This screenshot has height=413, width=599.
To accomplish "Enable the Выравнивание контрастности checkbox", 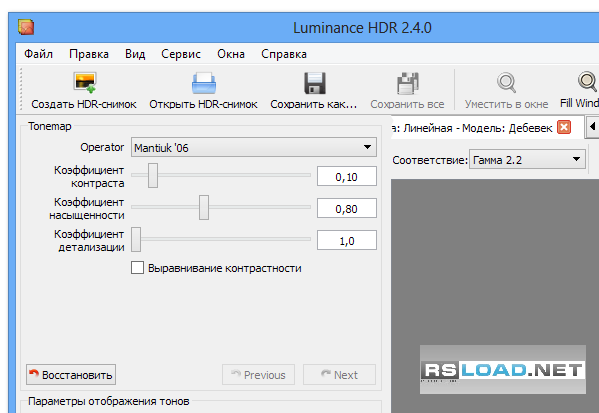I will coord(137,268).
